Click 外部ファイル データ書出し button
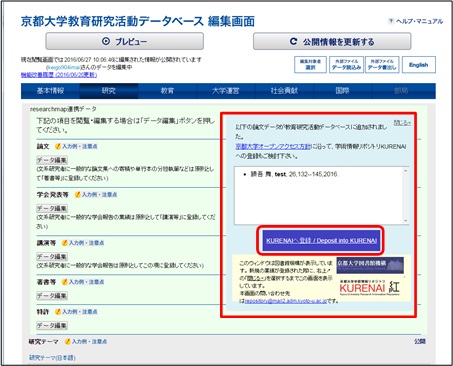Image resolution: width=453 pixels, height=366 pixels. tap(382, 64)
